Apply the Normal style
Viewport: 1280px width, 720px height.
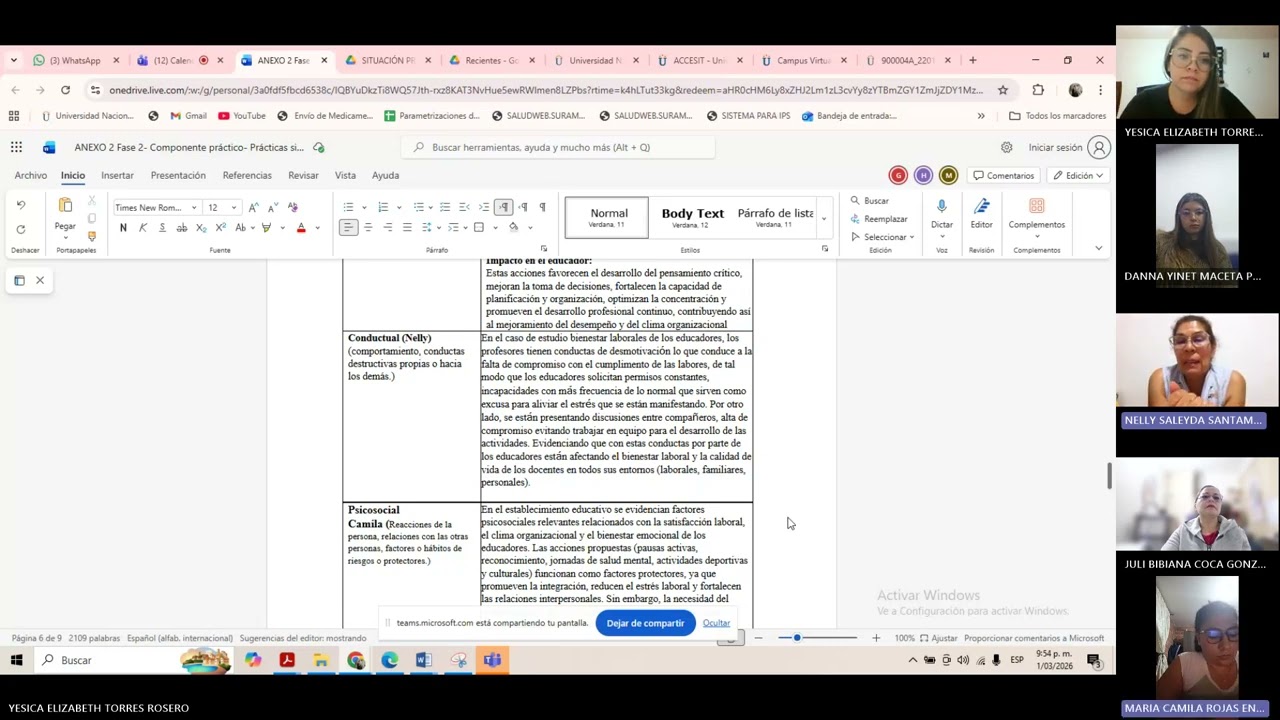[606, 217]
